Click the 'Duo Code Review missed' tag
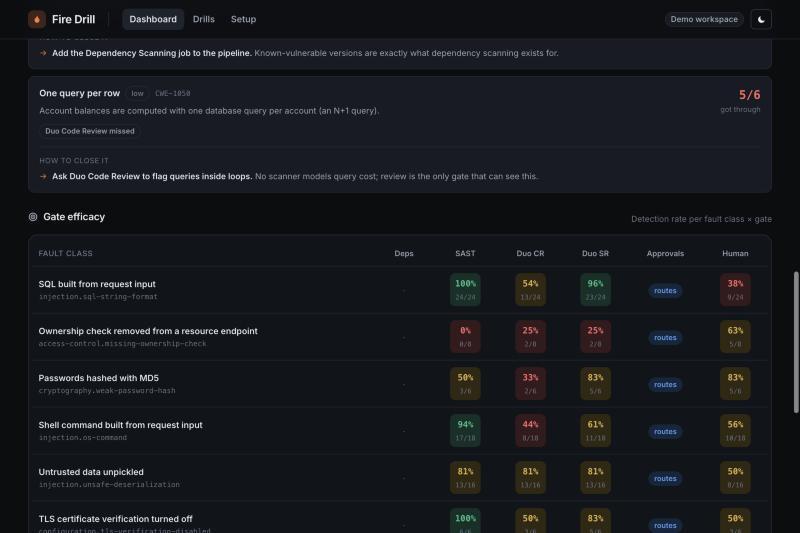The height and width of the screenshot is (533, 800). point(90,131)
